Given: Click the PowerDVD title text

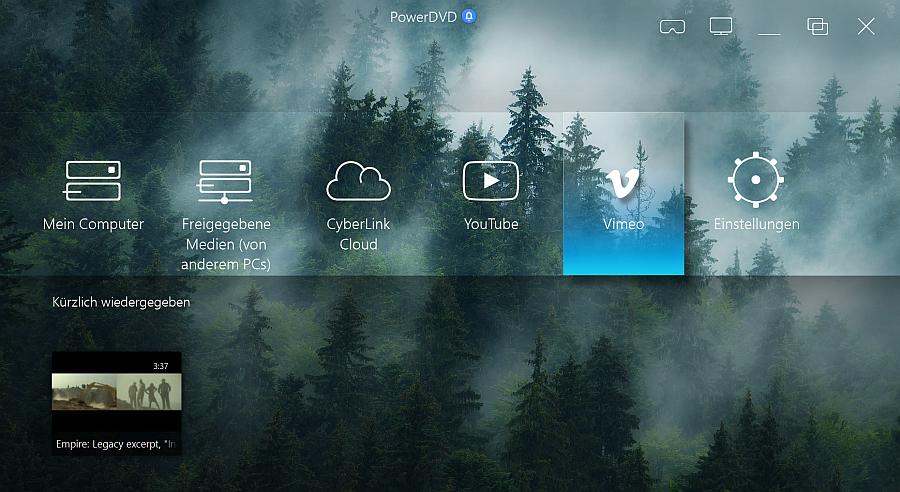Looking at the screenshot, I should (x=423, y=17).
